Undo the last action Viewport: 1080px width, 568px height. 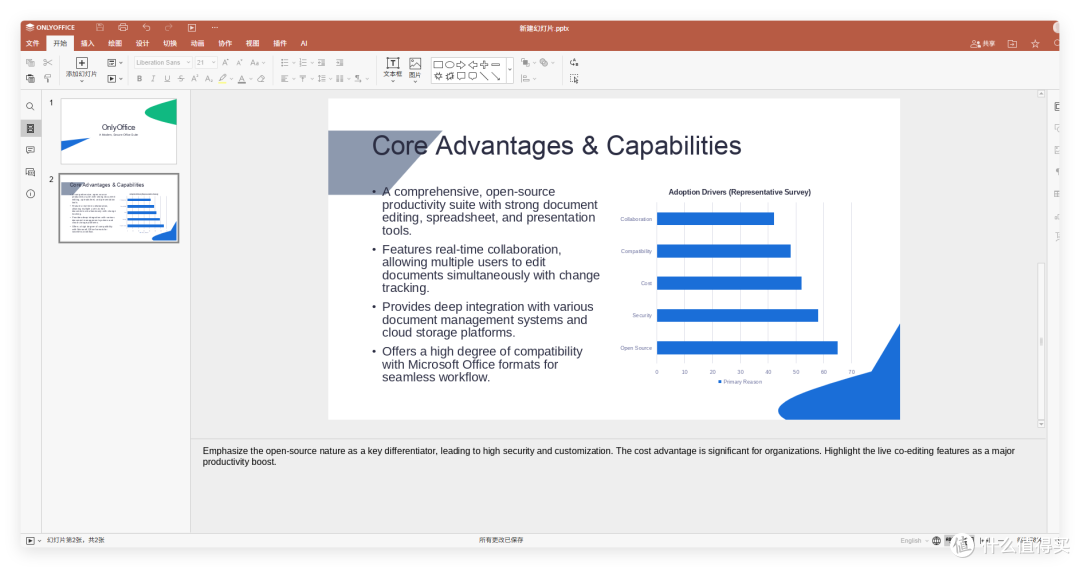tap(146, 28)
